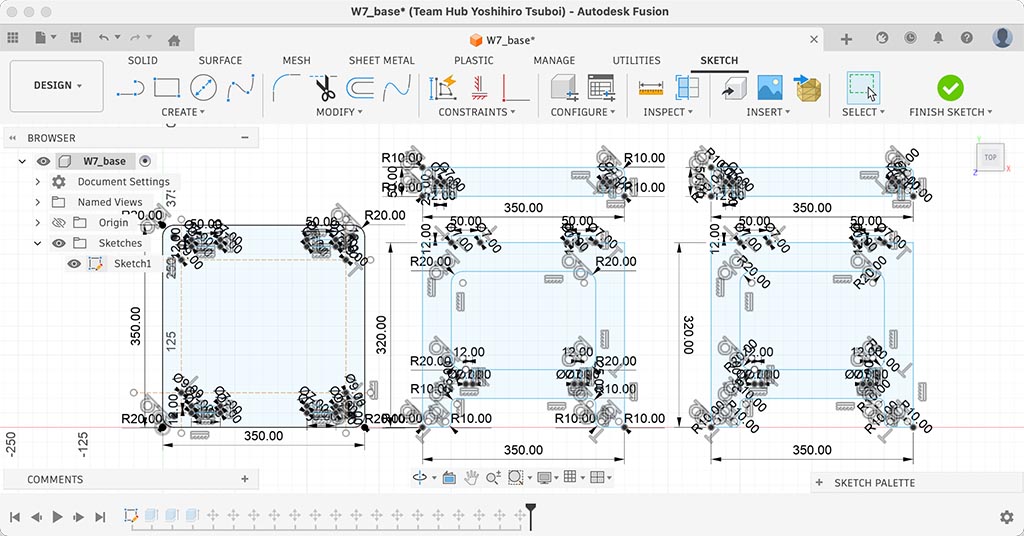
Task: Toggle visibility of Sketch1
Action: click(x=74, y=264)
